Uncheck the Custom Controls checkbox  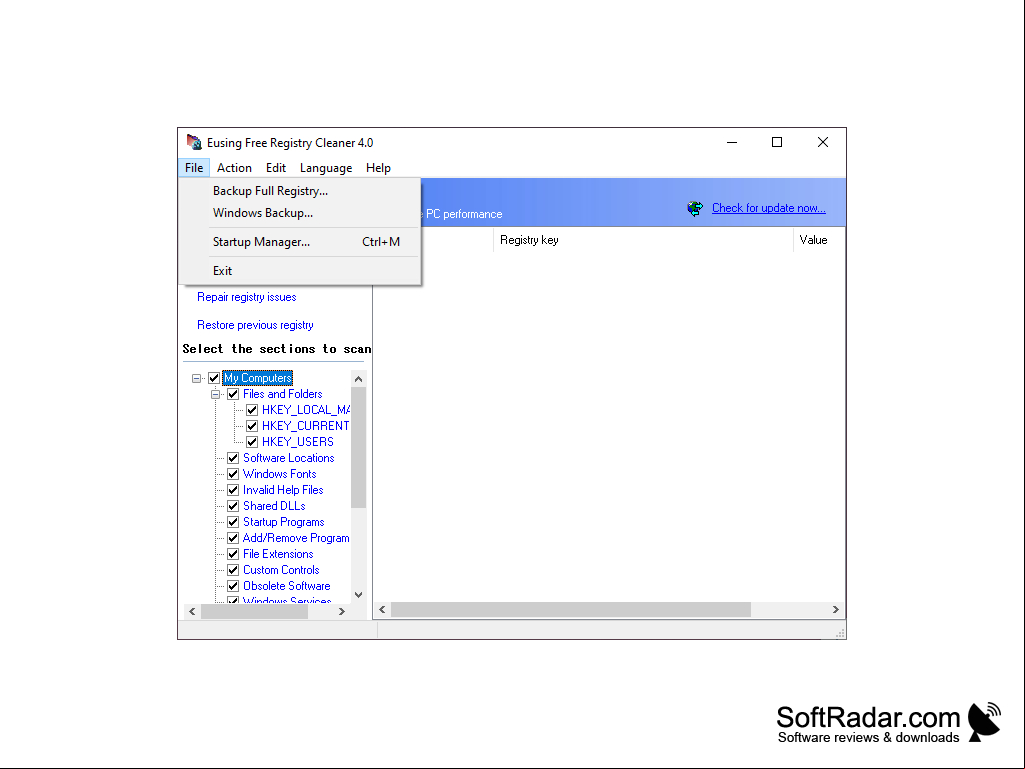(233, 570)
